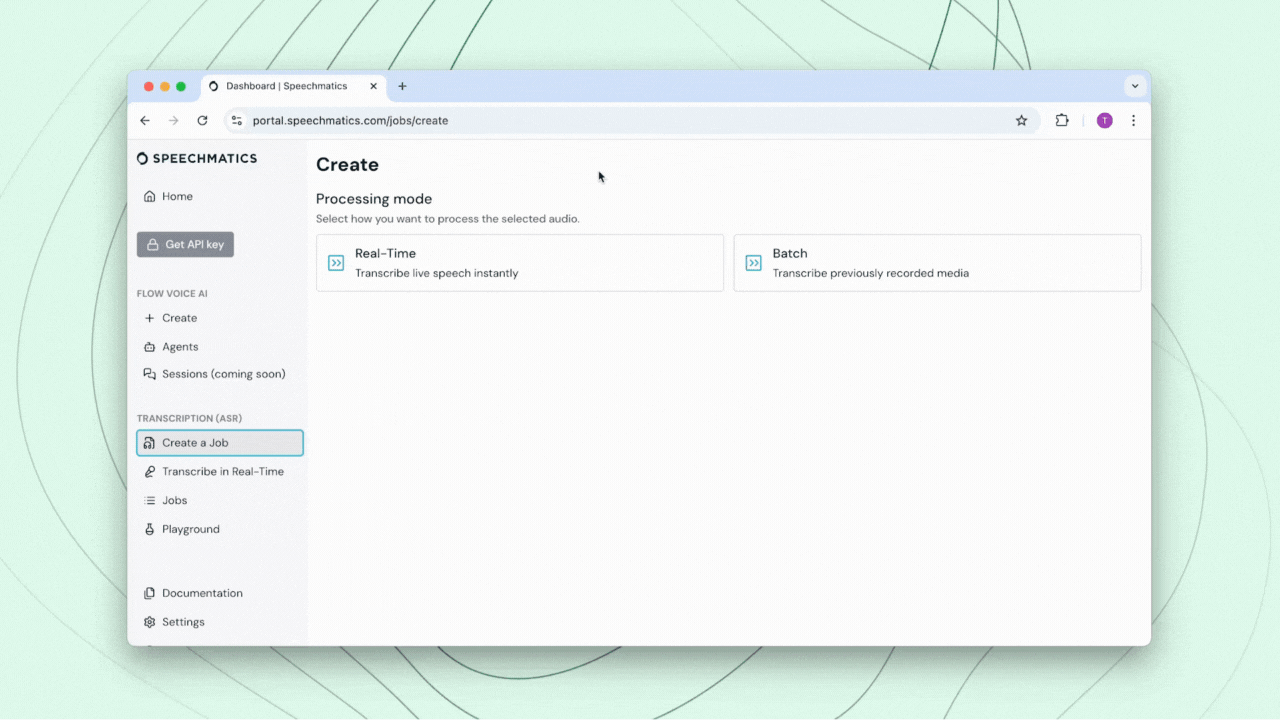This screenshot has height=720, width=1280.
Task: Click the "Processing mode" subheading
Action: click(x=374, y=199)
